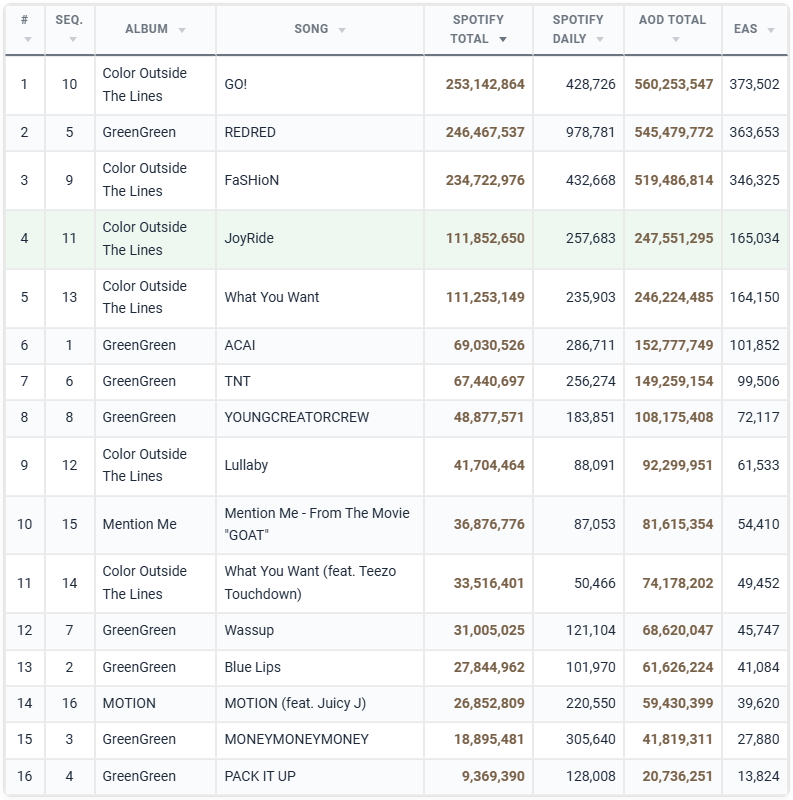Click the SPOTIFY DAILY header text
This screenshot has width=793, height=800.
pos(578,29)
